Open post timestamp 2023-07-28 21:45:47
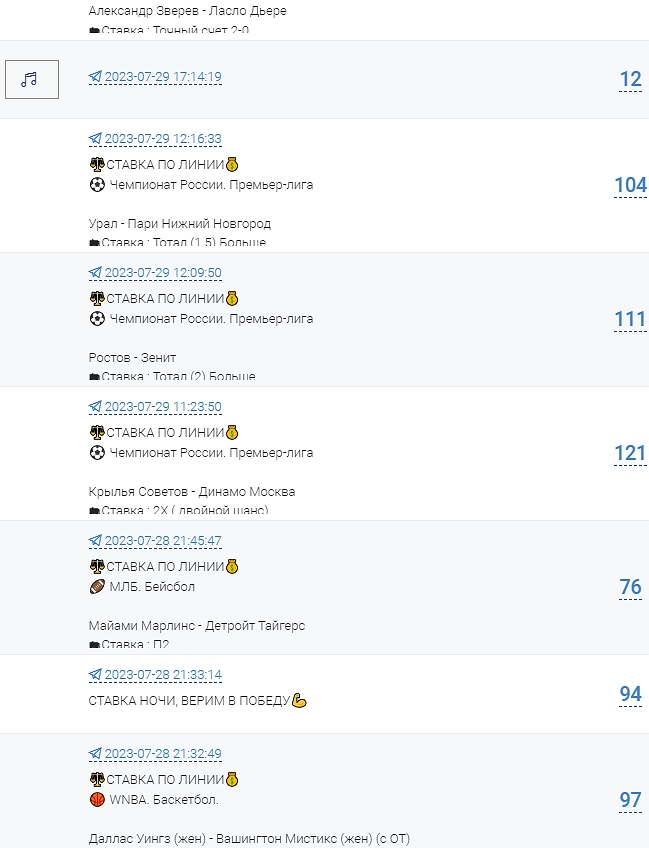The height and width of the screenshot is (848, 649). point(163,541)
